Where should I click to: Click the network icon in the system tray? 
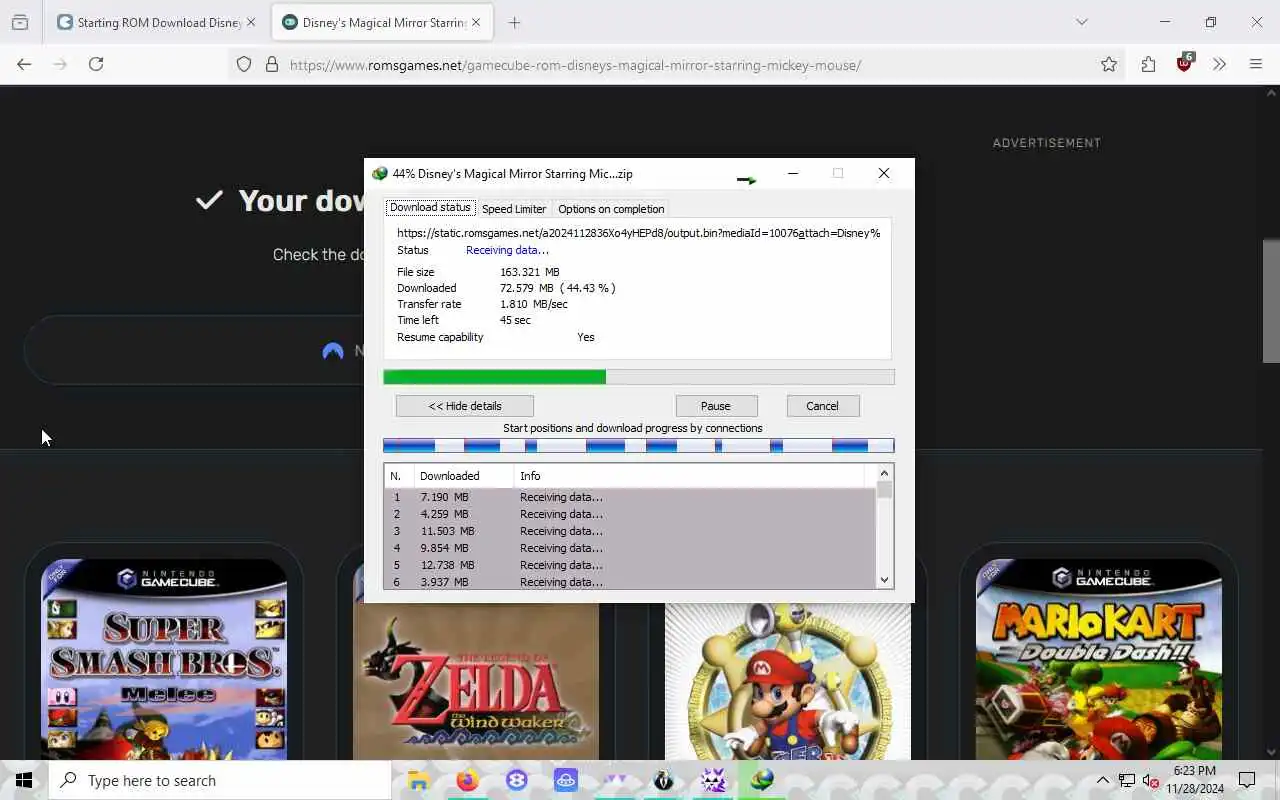[1126, 781]
